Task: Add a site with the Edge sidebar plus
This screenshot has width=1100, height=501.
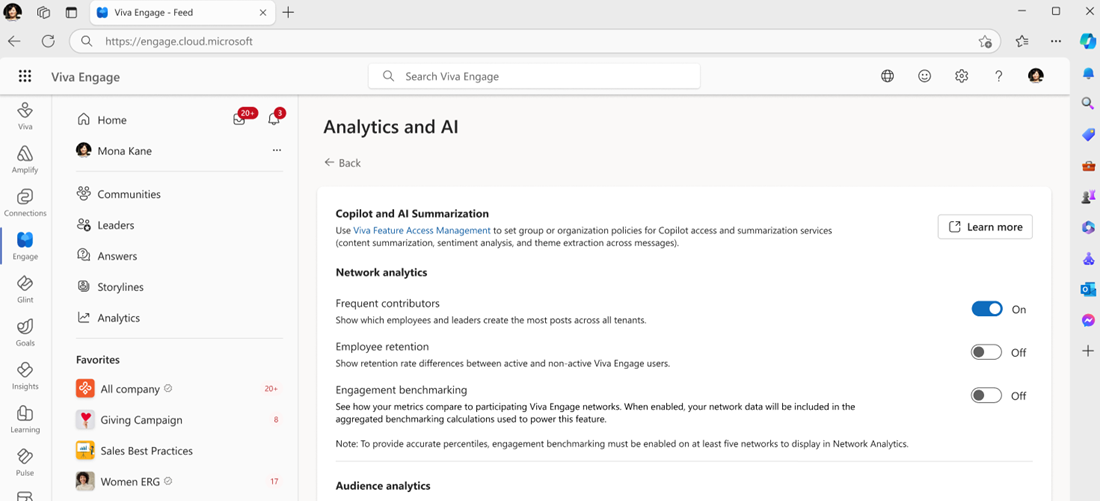Action: (x=1088, y=351)
